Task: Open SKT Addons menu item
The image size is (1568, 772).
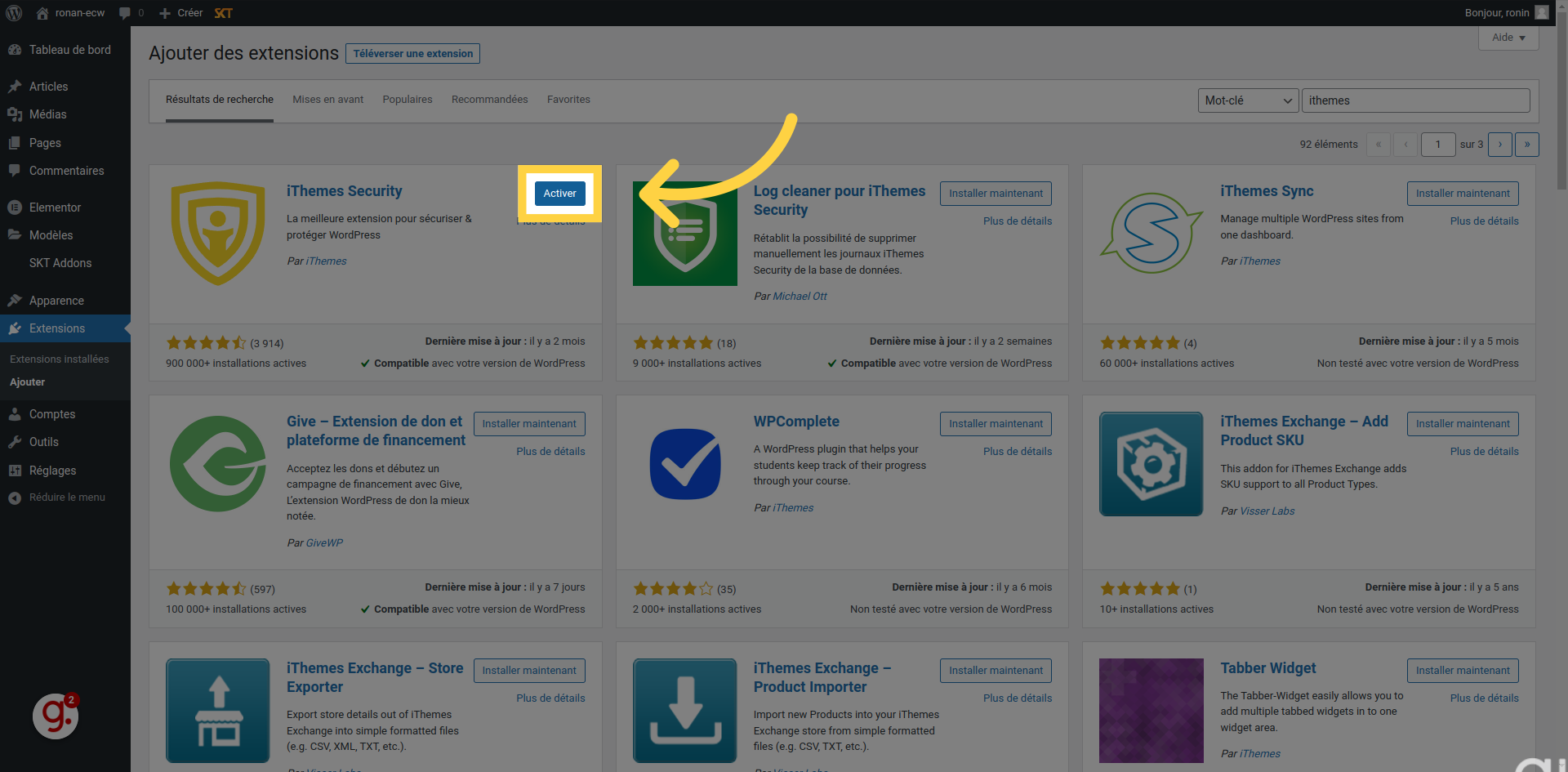Action: (x=60, y=263)
